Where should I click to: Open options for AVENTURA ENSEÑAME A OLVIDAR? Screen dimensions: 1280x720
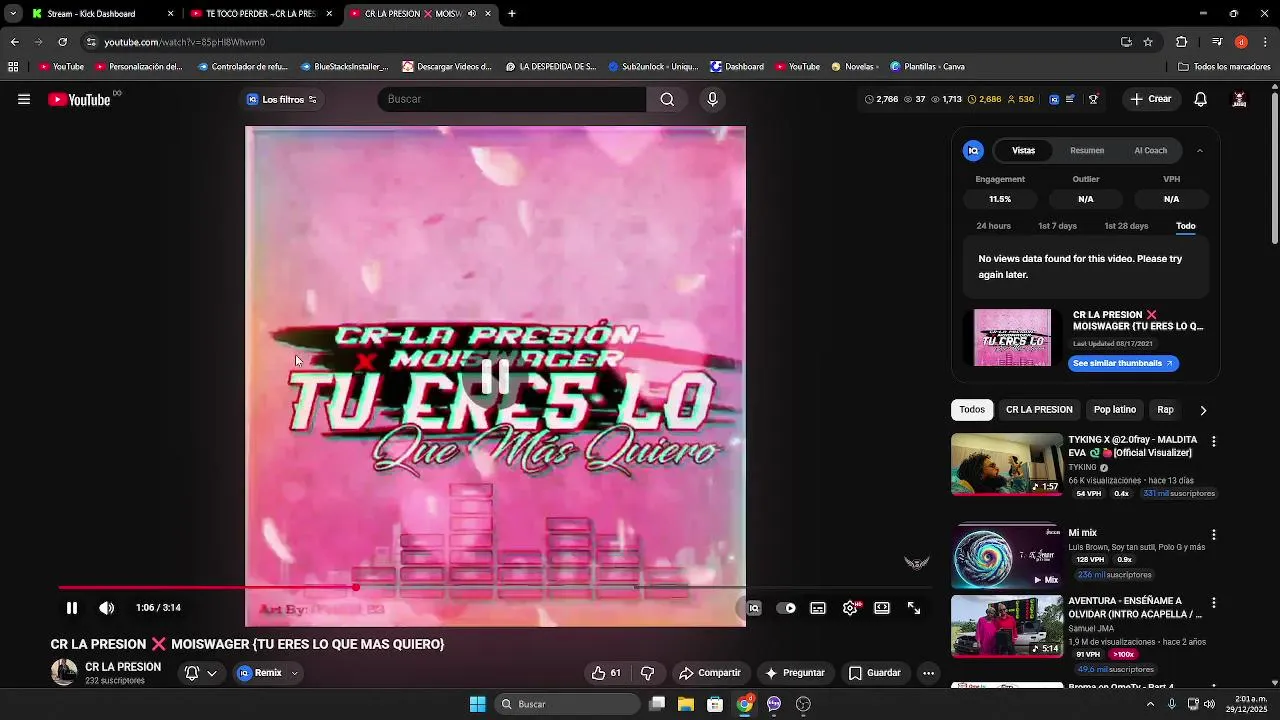coord(1214,603)
